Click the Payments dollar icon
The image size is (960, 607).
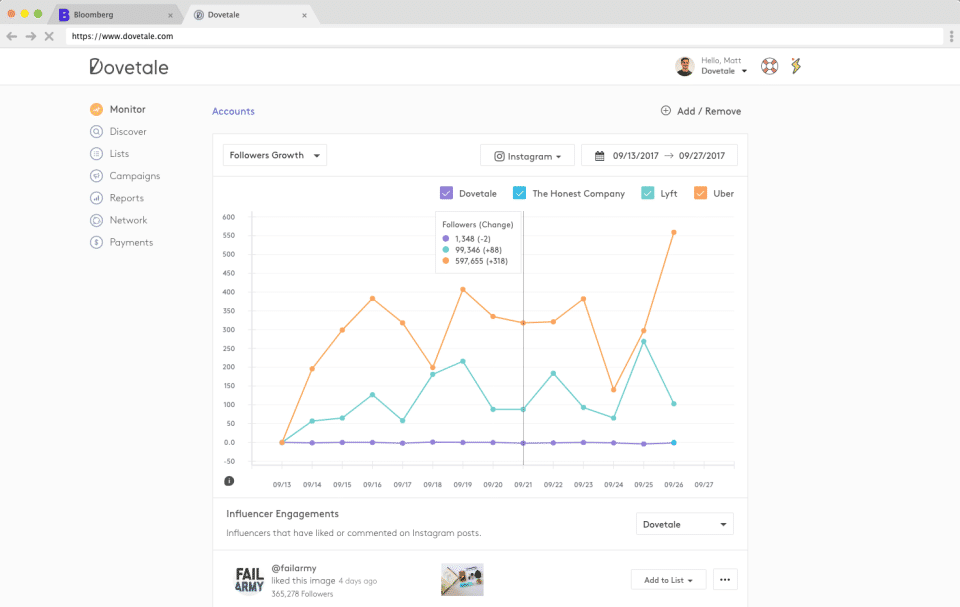tap(96, 242)
